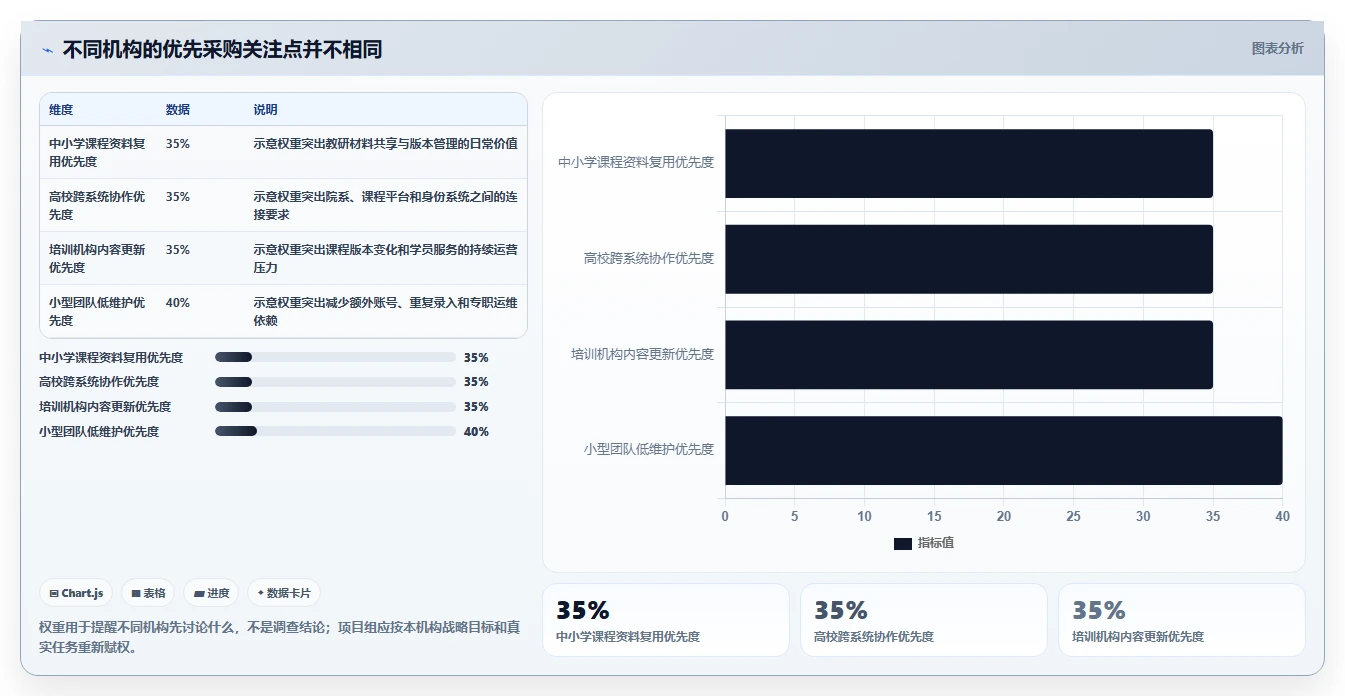Click description about 减少额外账号、重复录入
The height and width of the screenshot is (696, 1345).
pos(385,311)
